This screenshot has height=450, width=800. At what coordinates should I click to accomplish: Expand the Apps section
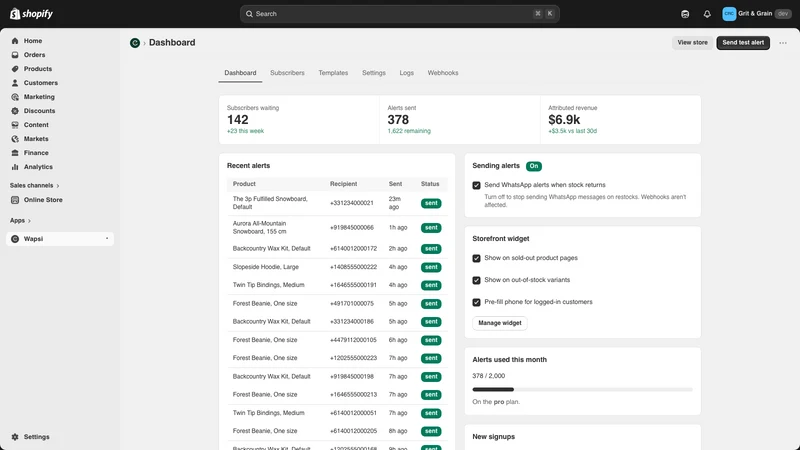coord(20,220)
